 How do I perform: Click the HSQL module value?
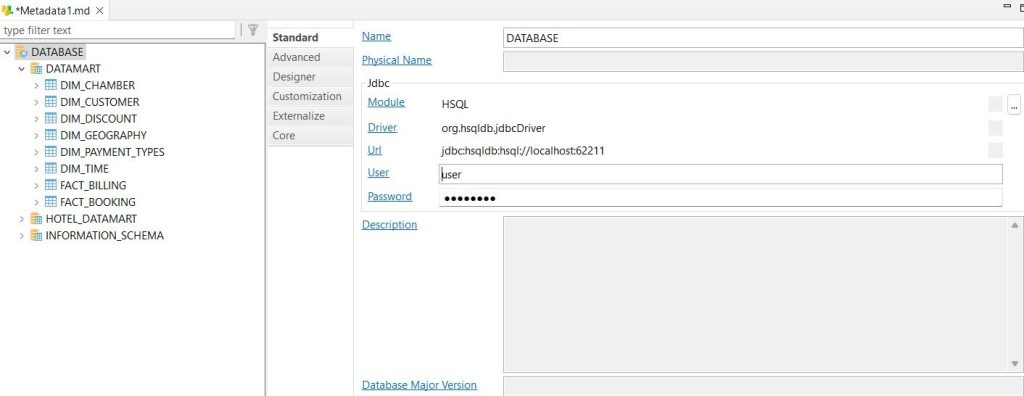[455, 104]
